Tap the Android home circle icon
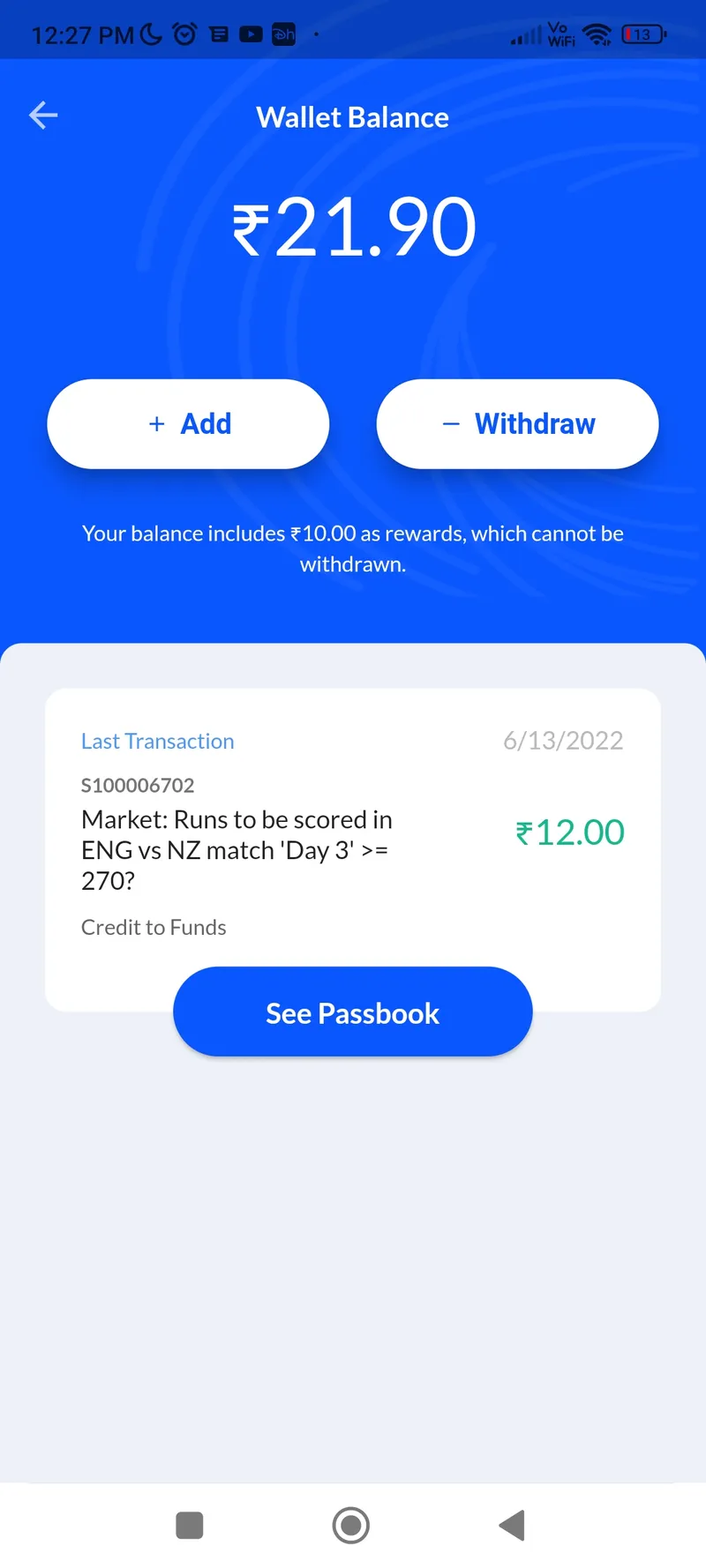 (x=351, y=1525)
